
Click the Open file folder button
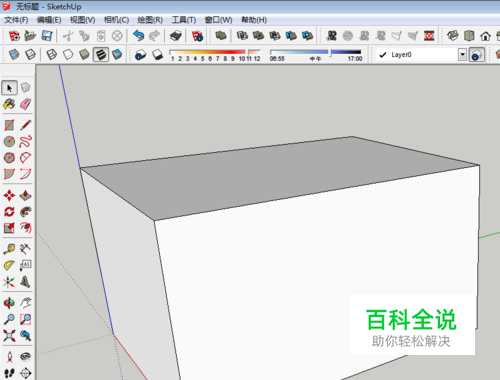[30, 36]
